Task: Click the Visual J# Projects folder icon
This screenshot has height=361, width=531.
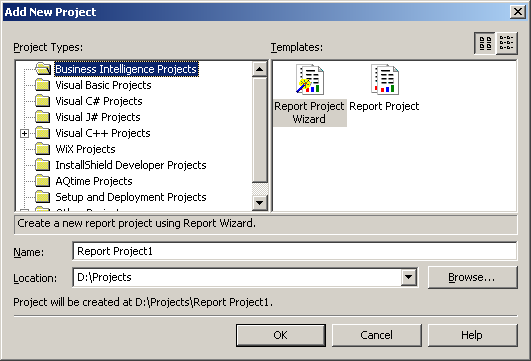Action: pyautogui.click(x=43, y=117)
